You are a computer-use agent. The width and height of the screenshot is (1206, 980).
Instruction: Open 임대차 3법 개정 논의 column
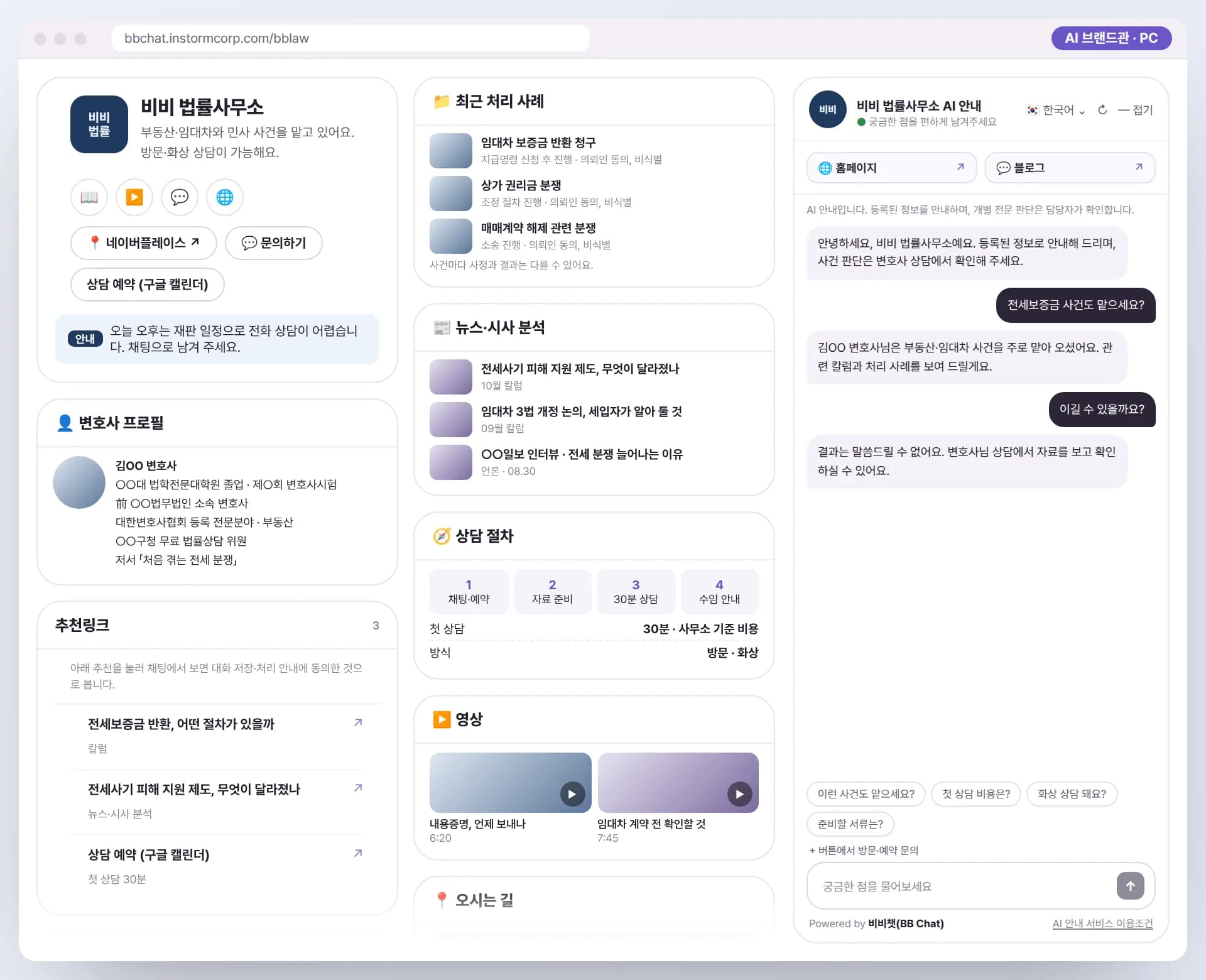coord(594,420)
